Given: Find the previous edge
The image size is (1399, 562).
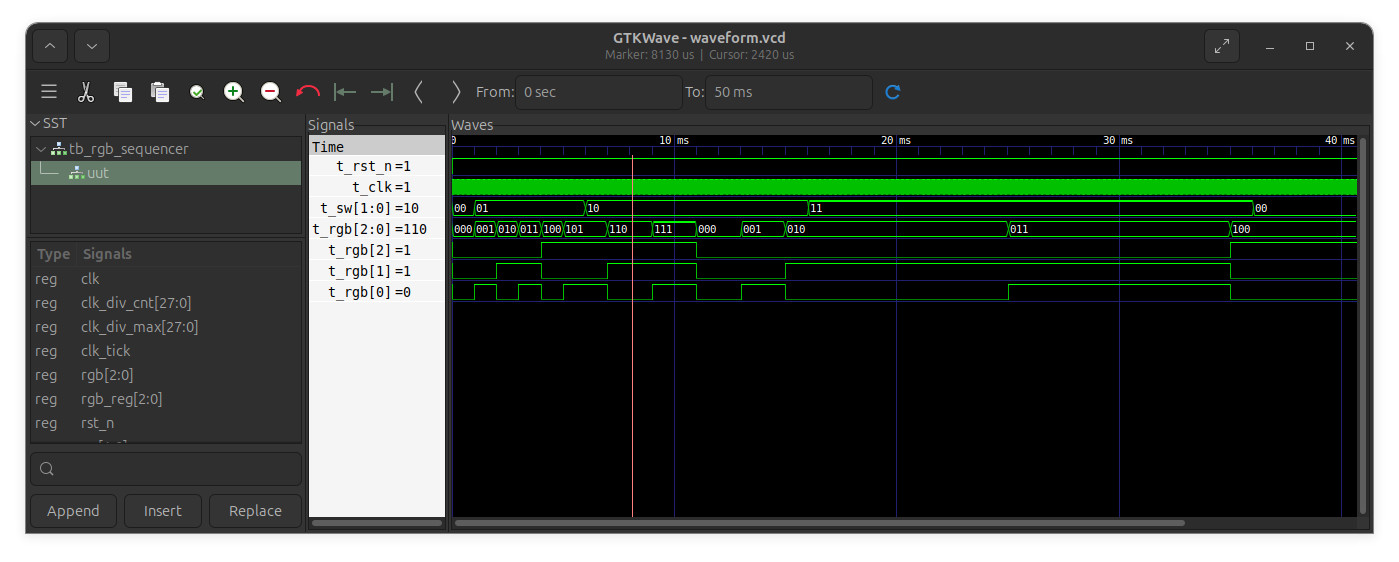Looking at the screenshot, I should point(419,92).
